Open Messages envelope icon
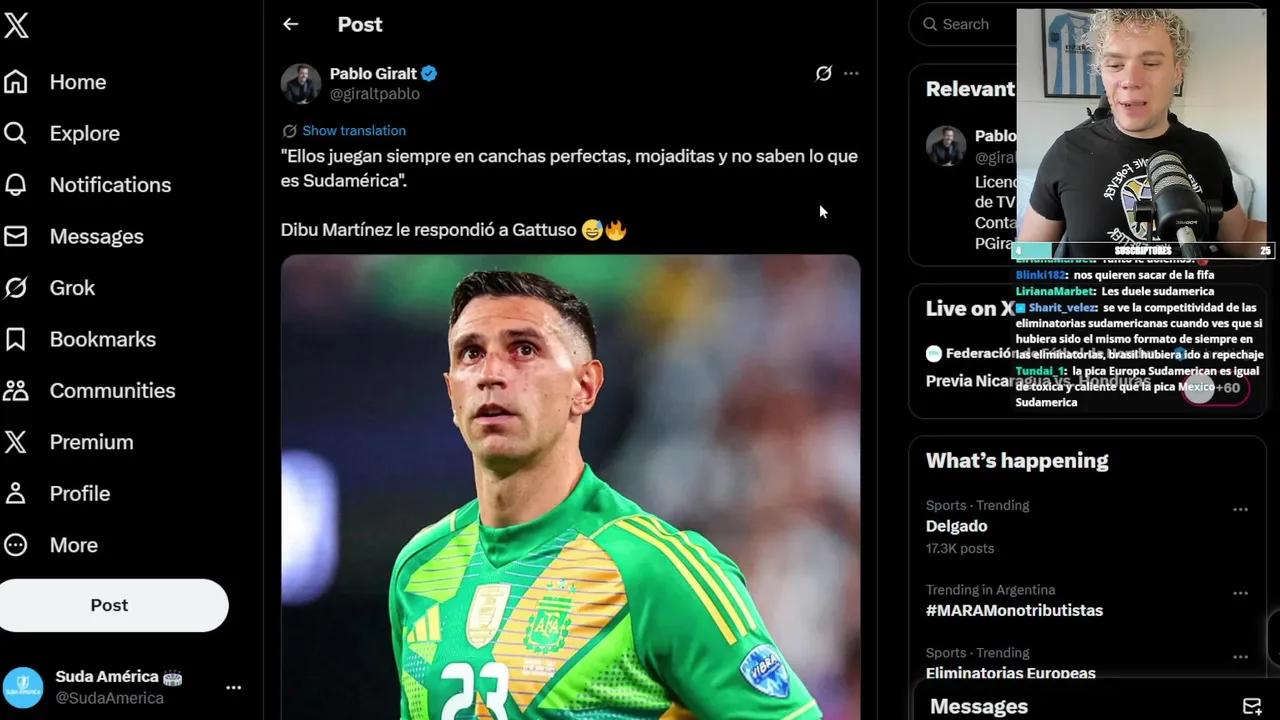Image resolution: width=1280 pixels, height=720 pixels. 16,236
